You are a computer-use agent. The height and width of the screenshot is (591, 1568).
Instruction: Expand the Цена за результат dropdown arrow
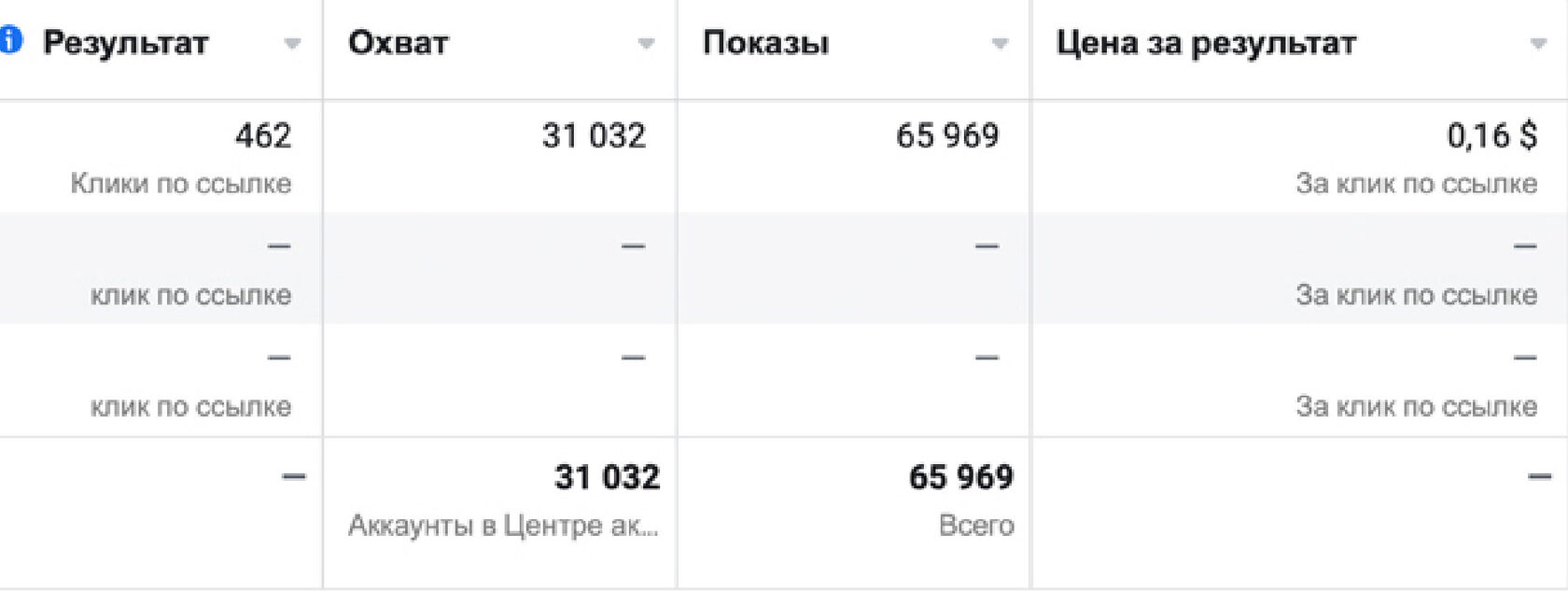coord(1538,44)
